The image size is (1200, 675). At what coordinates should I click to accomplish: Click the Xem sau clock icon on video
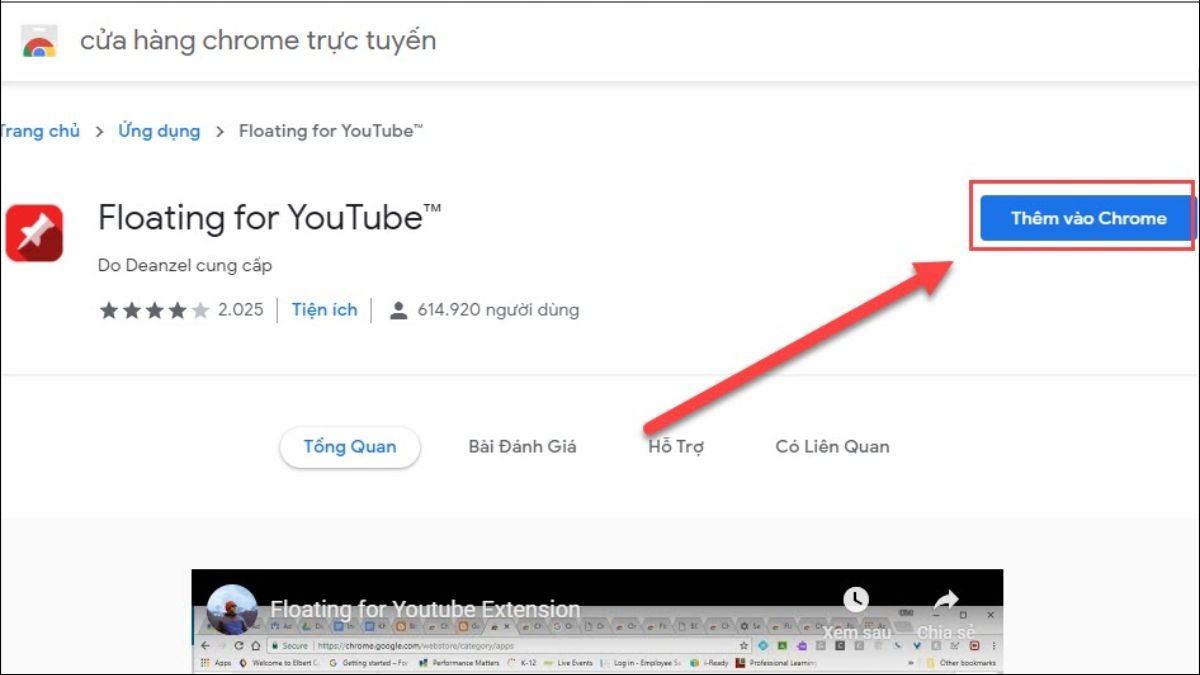pos(856,599)
